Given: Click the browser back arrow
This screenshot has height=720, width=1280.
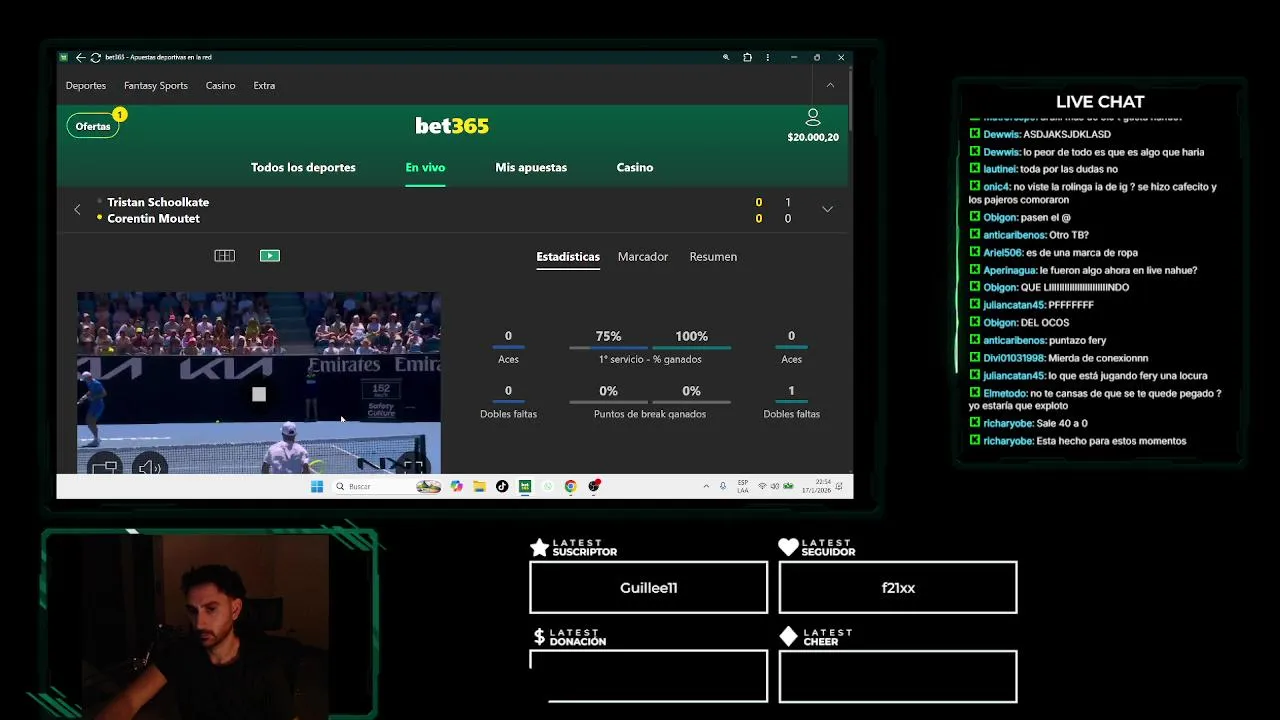Looking at the screenshot, I should coord(80,57).
